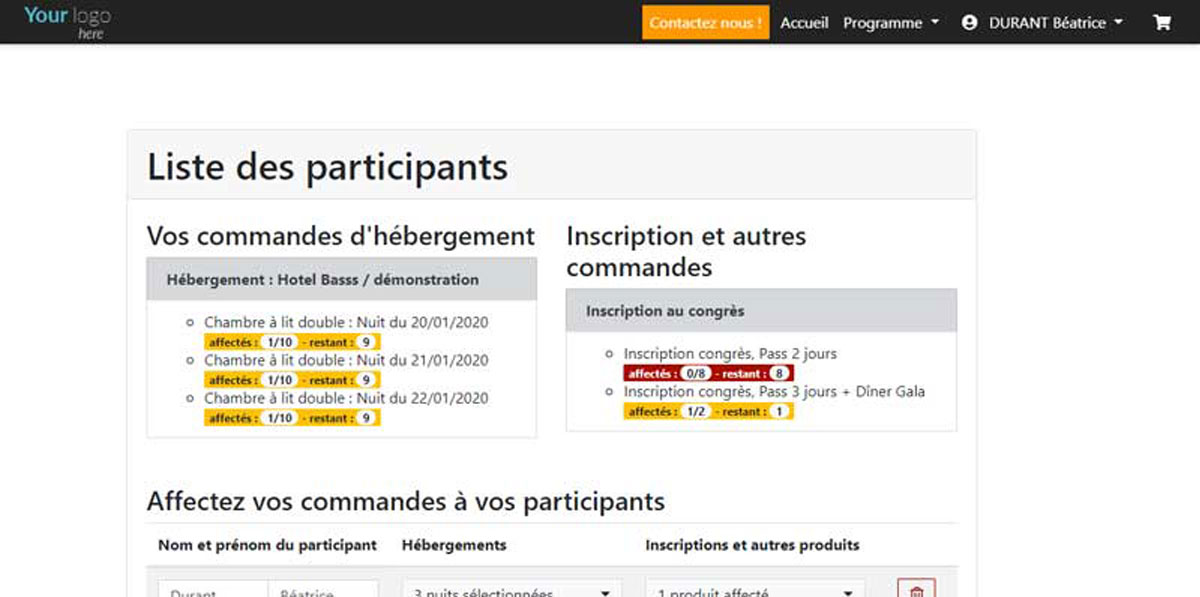Viewport: 1200px width, 597px height.
Task: Click the "Liste des participants" heading
Action: [328, 166]
